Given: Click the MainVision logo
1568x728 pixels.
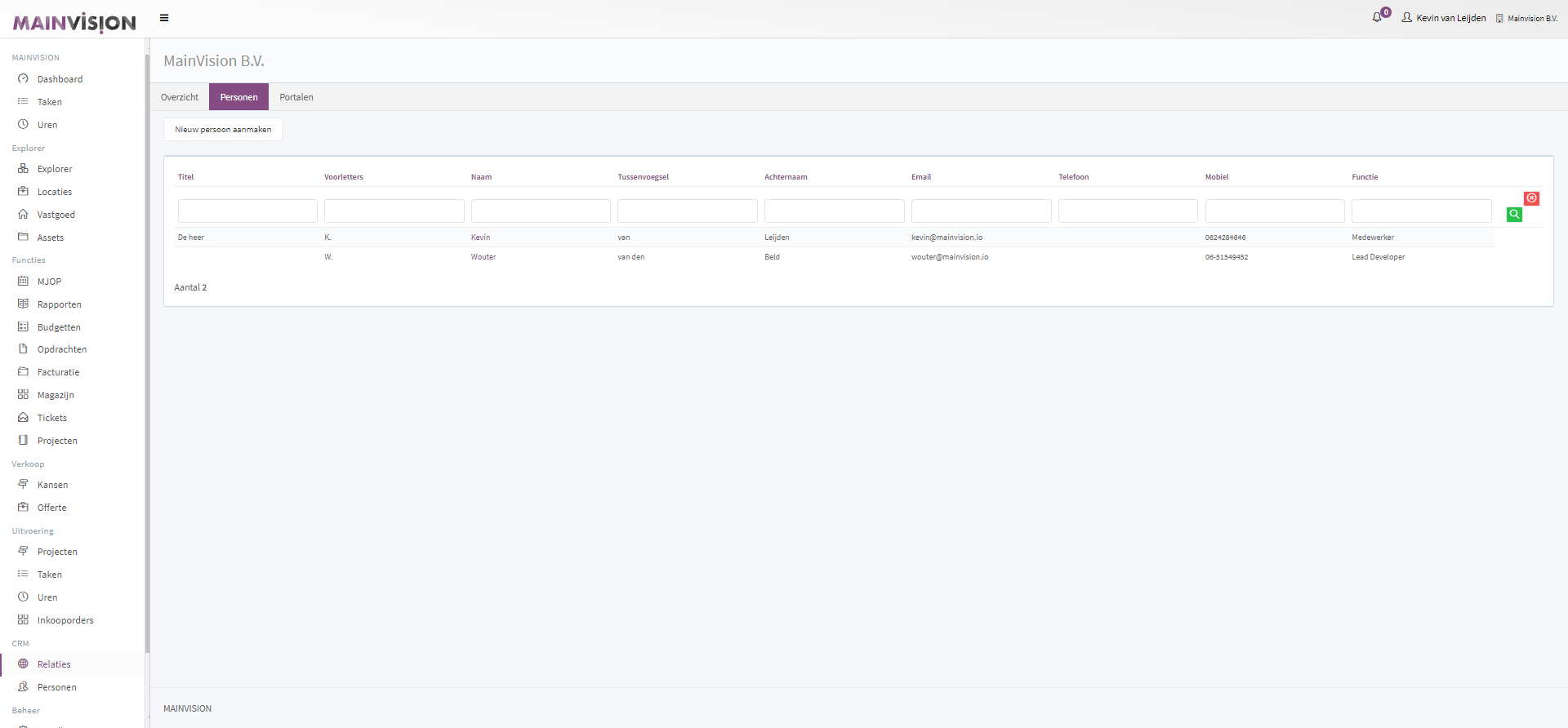Looking at the screenshot, I should (x=74, y=23).
